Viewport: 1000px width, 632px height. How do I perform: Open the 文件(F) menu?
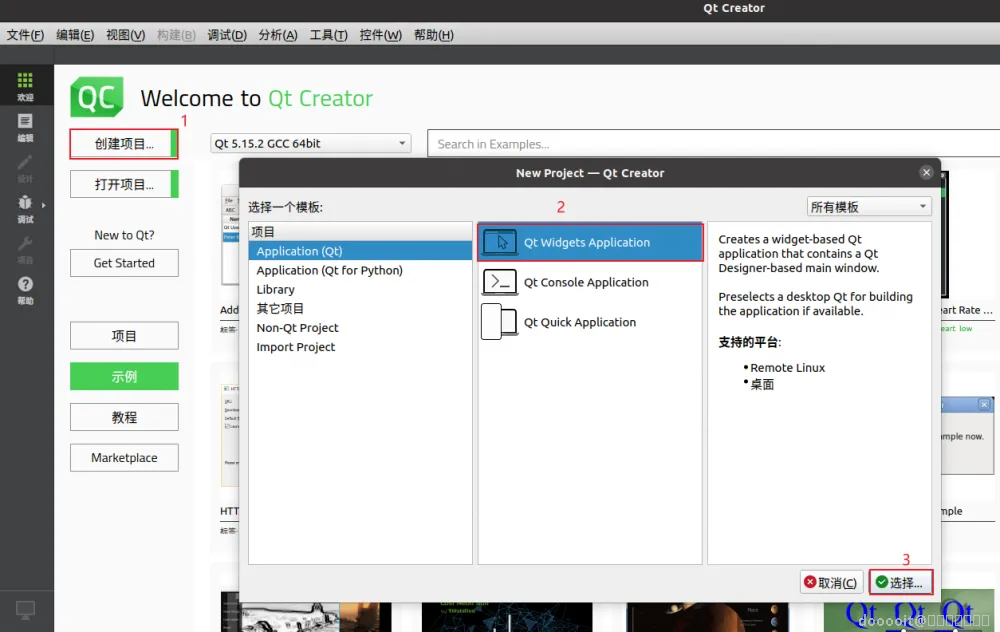26,35
